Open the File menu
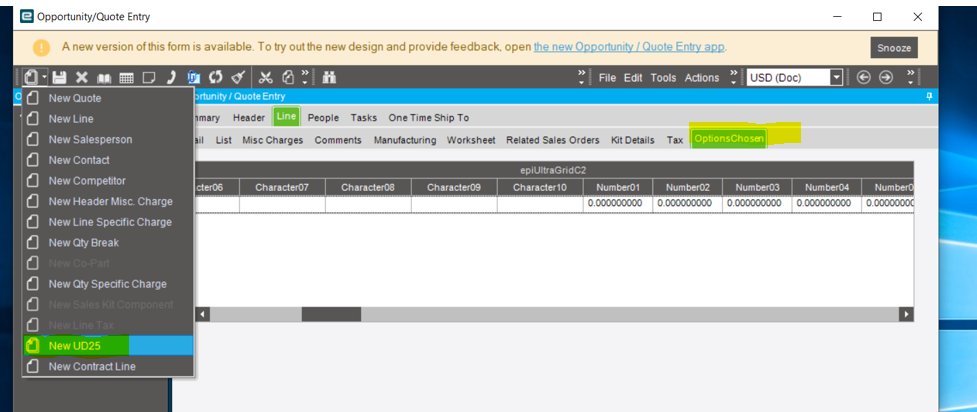The image size is (977, 412). click(x=607, y=78)
